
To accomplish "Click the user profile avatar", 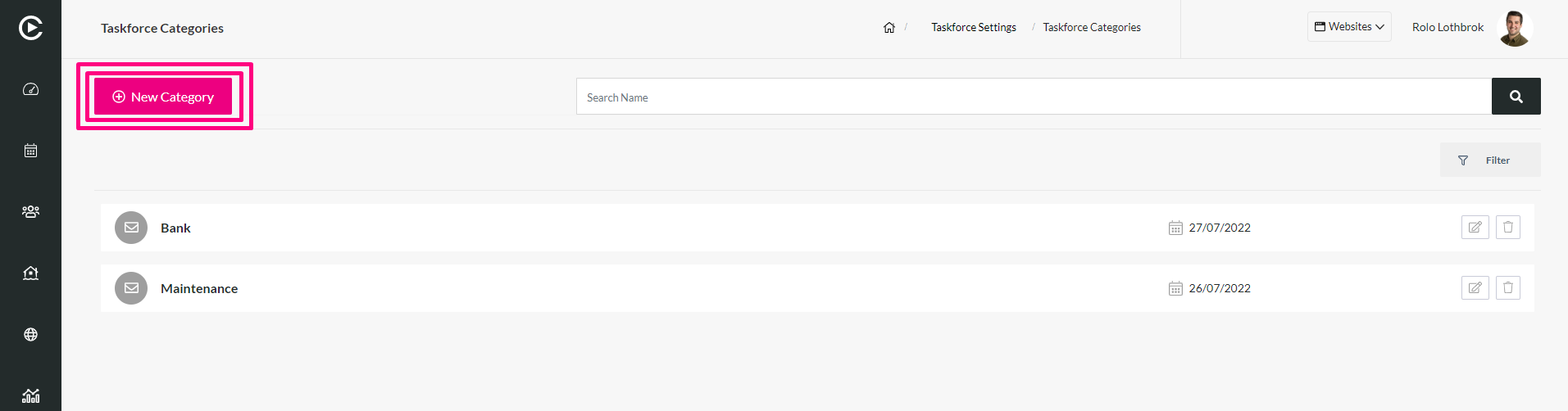I will click(1515, 29).
